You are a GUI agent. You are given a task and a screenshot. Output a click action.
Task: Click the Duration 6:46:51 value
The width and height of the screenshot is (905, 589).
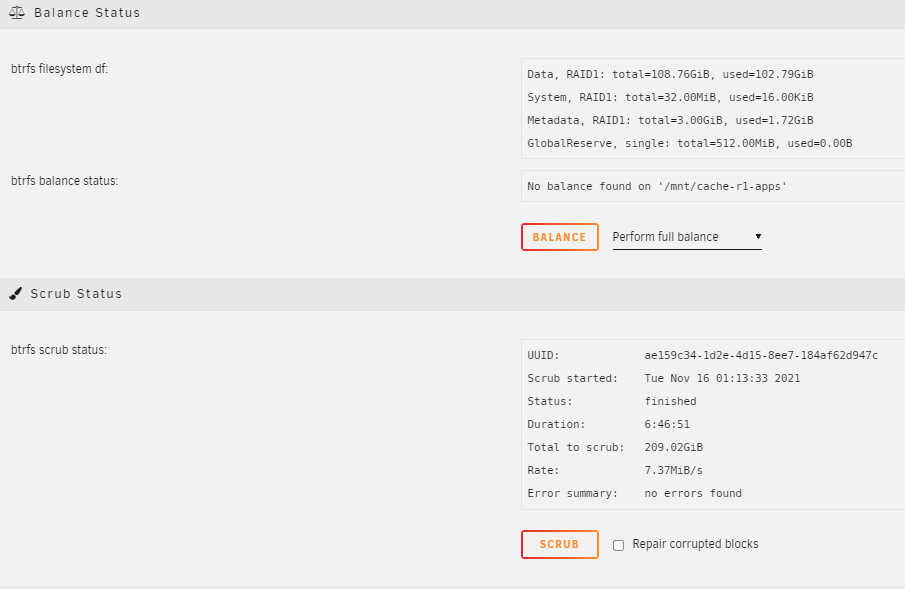pyautogui.click(x=667, y=425)
